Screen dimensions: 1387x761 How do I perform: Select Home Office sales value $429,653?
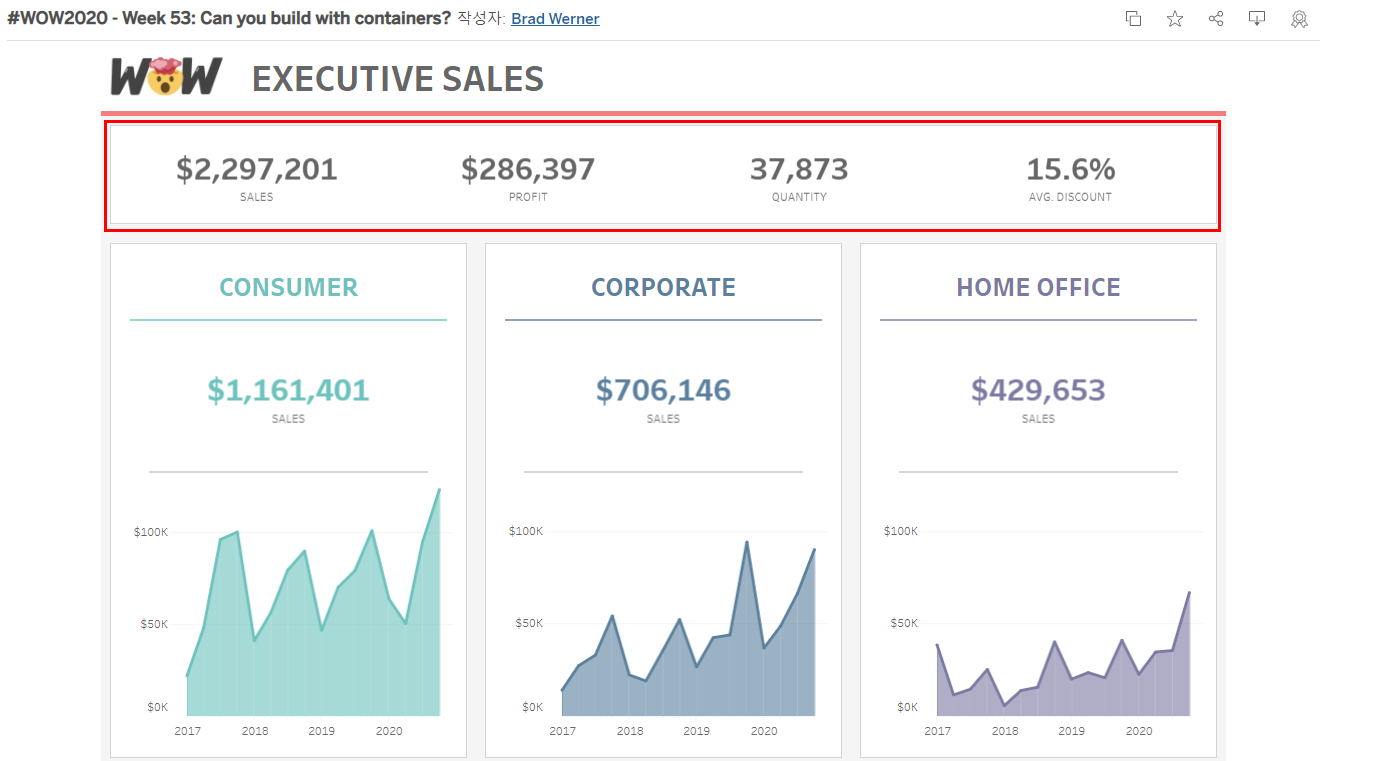1038,390
